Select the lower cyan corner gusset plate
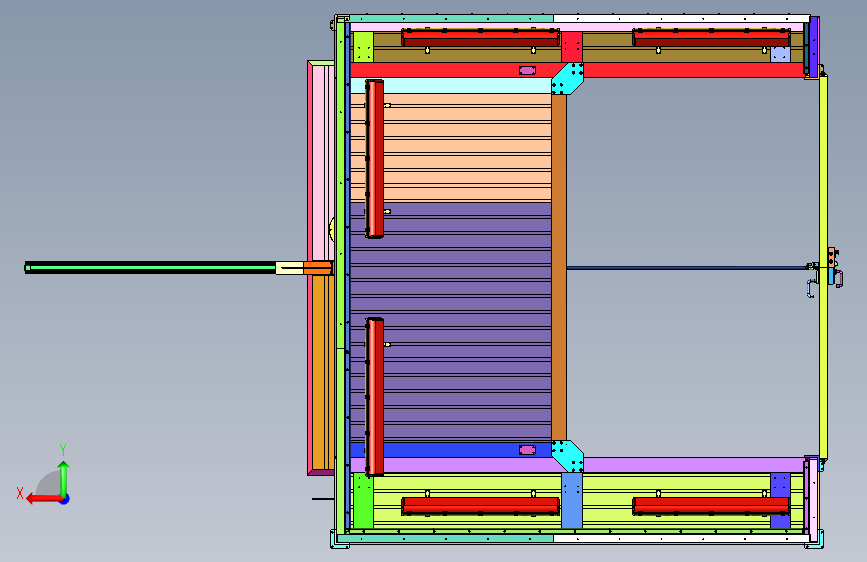 [x=568, y=456]
